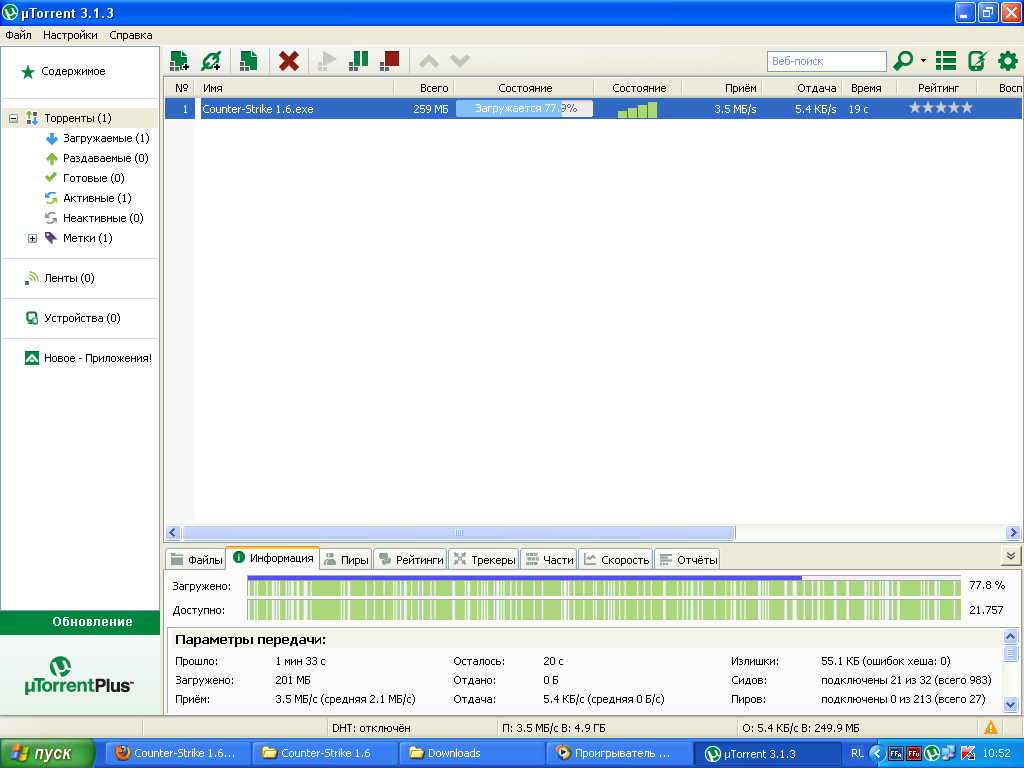Sort by the Отдача column header
Viewport: 1024px width, 768px height.
click(802, 88)
